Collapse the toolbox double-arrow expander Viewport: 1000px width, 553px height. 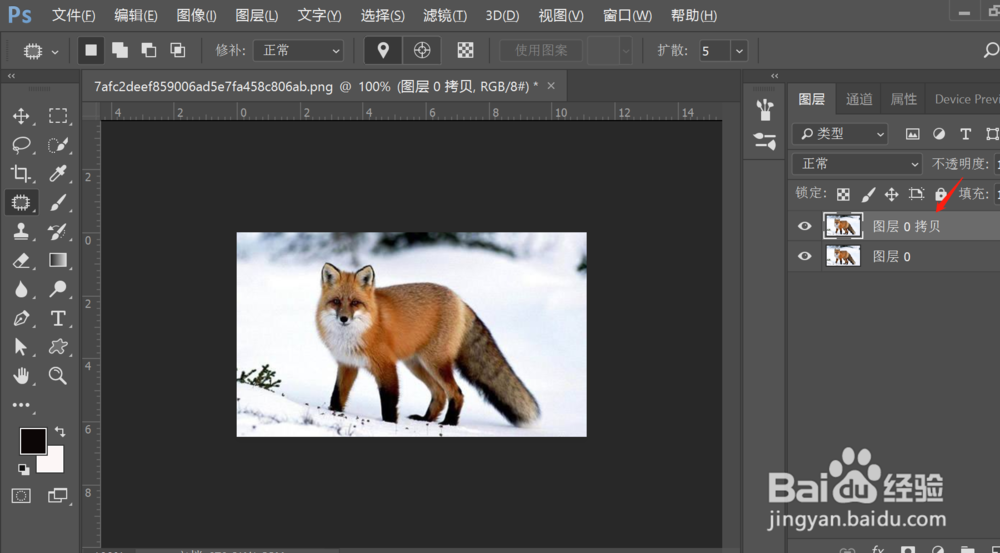[11, 76]
